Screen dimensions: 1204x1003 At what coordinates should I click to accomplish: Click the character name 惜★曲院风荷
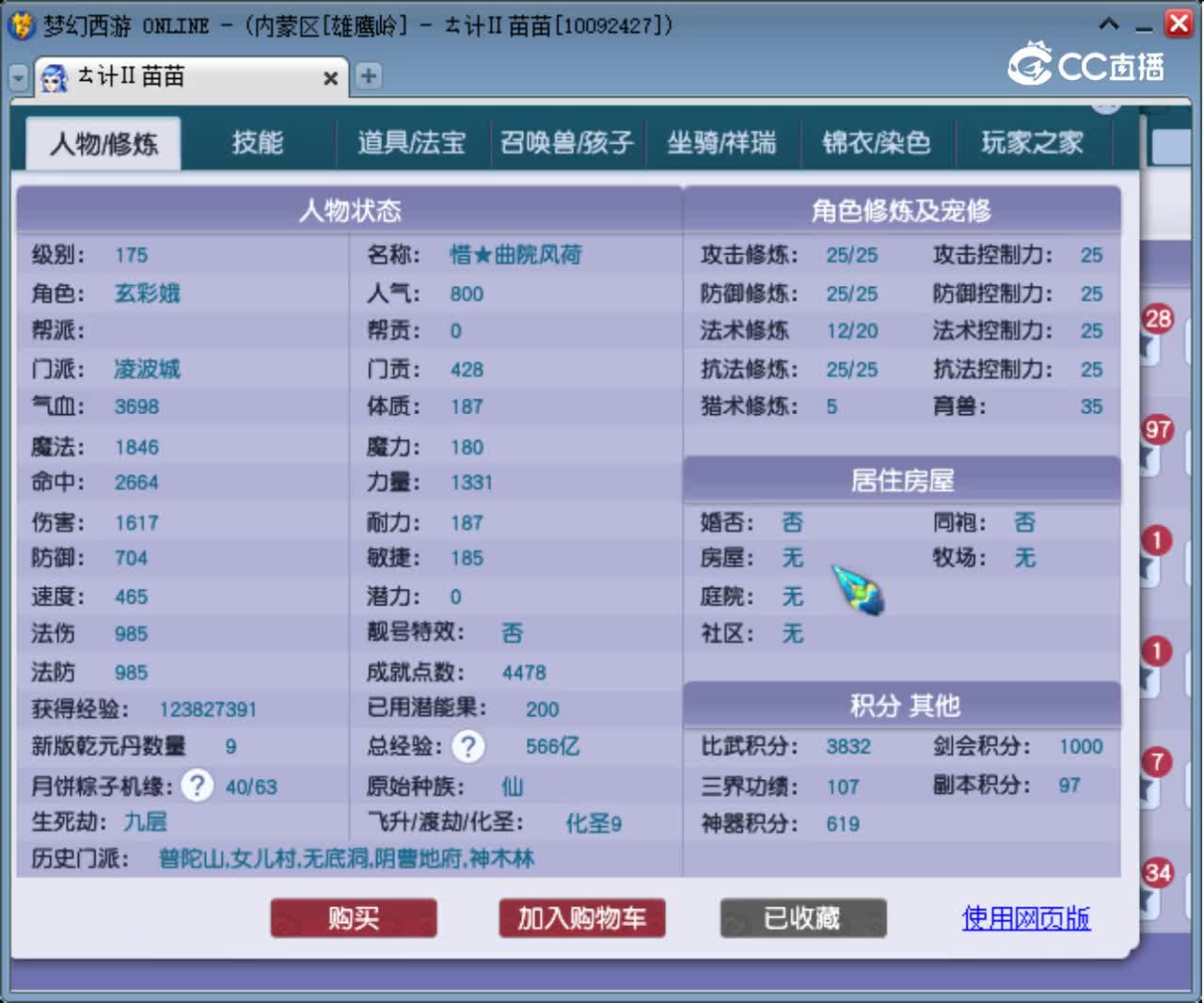tap(515, 255)
